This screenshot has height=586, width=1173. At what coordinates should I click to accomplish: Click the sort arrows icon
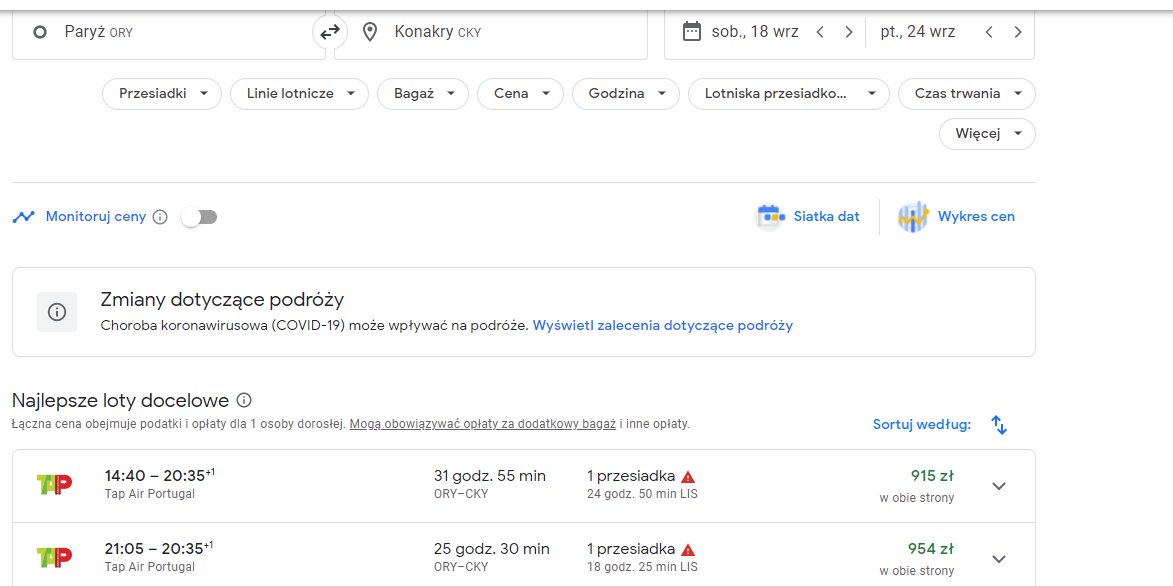999,424
